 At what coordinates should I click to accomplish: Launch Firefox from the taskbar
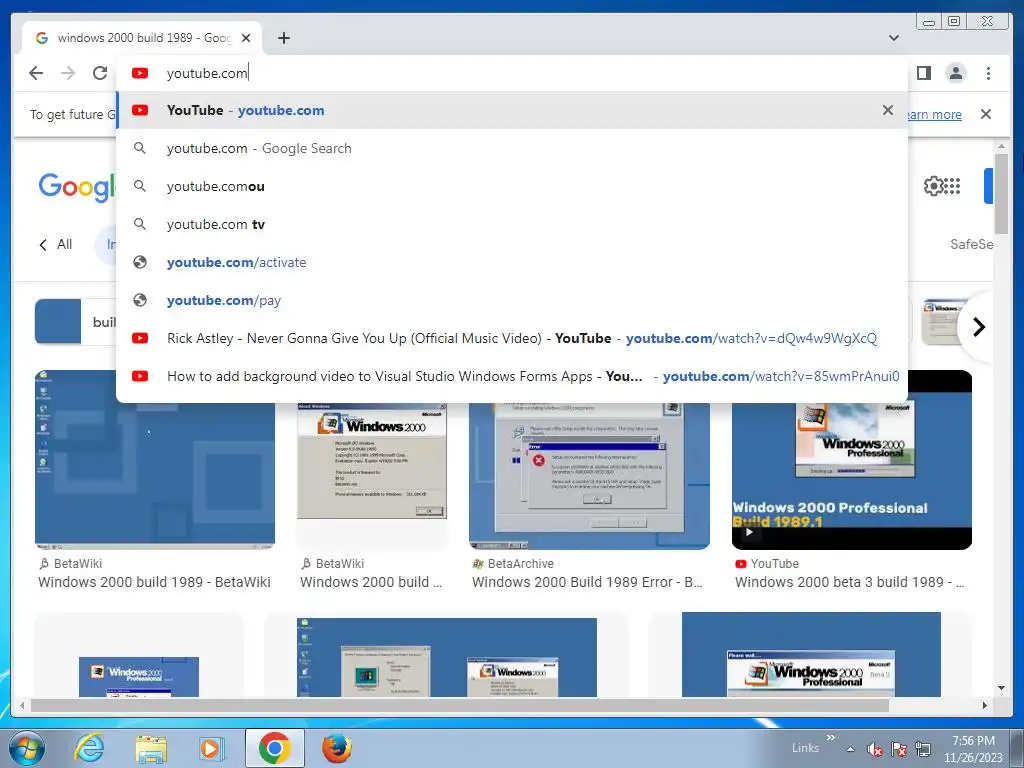[x=336, y=748]
